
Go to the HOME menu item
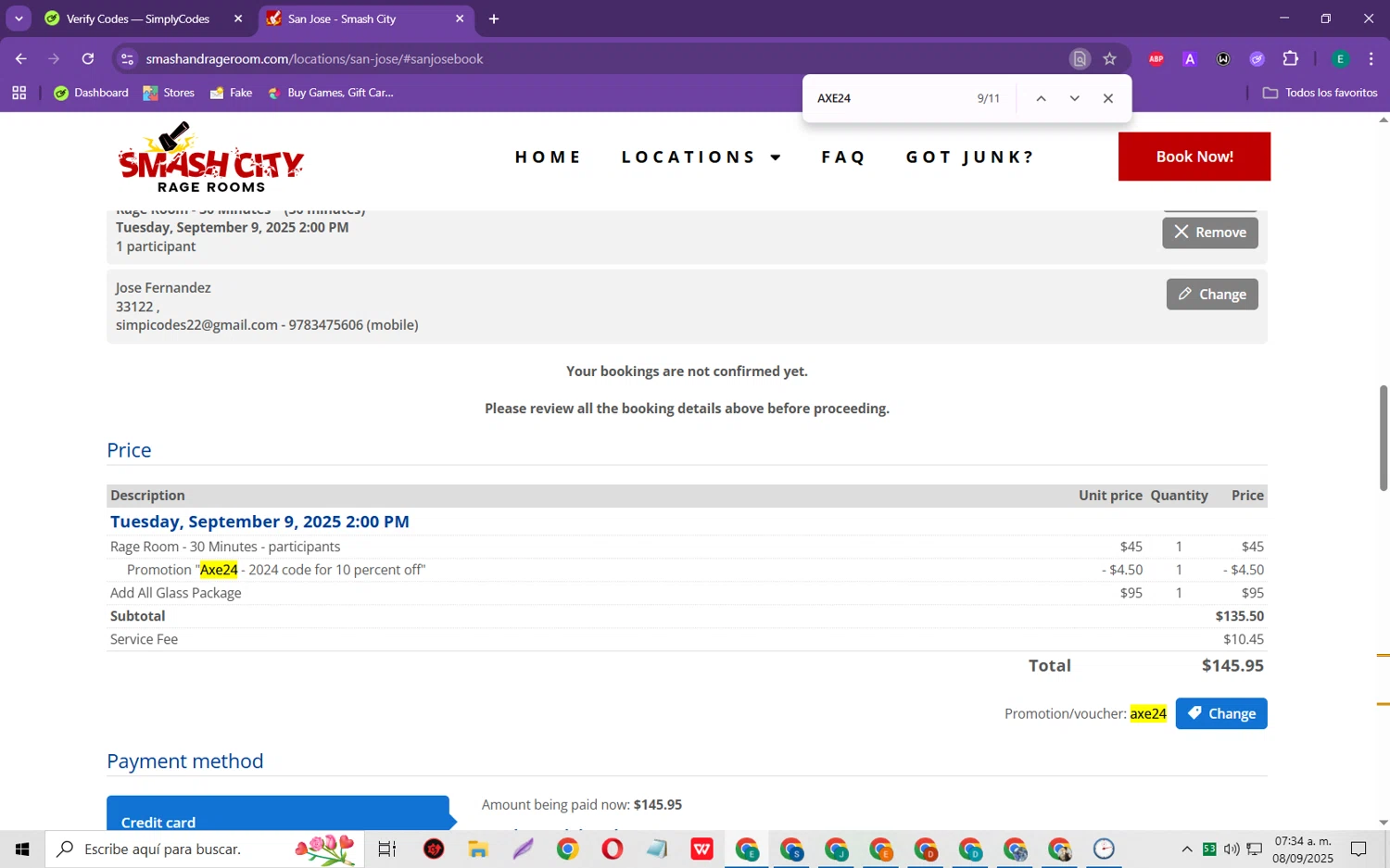coord(548,157)
